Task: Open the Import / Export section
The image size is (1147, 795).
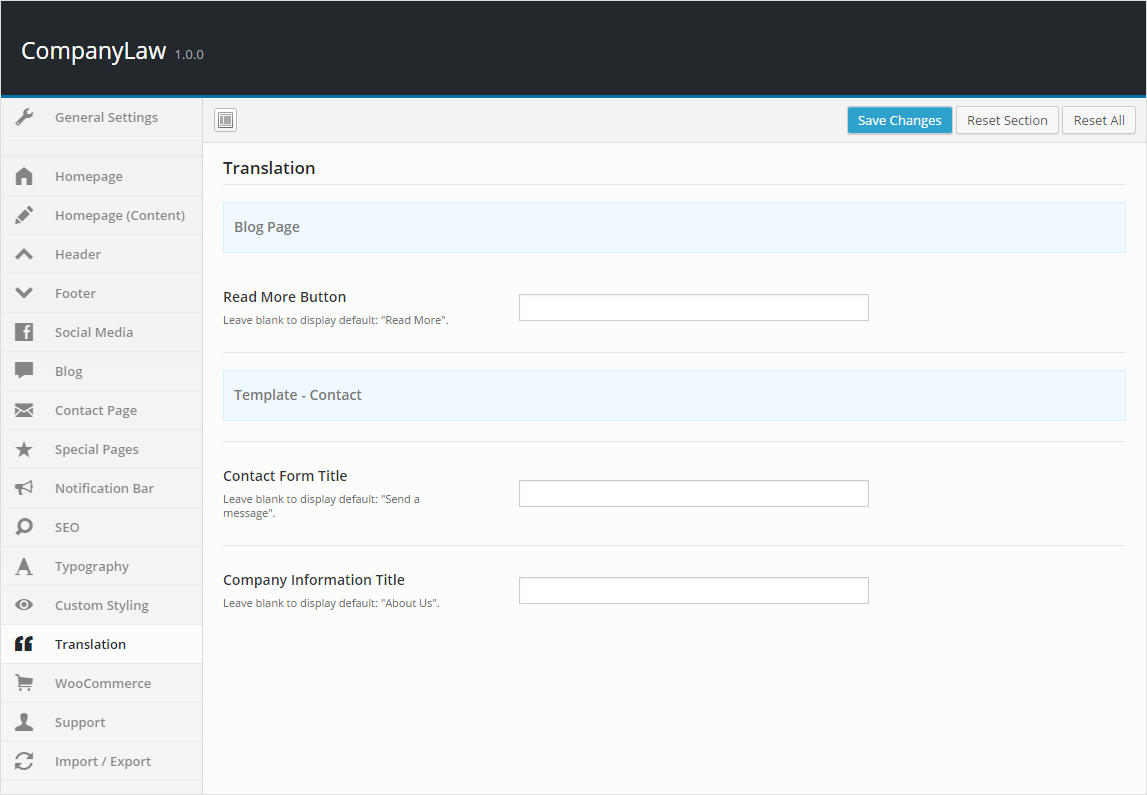Action: pyautogui.click(x=103, y=761)
